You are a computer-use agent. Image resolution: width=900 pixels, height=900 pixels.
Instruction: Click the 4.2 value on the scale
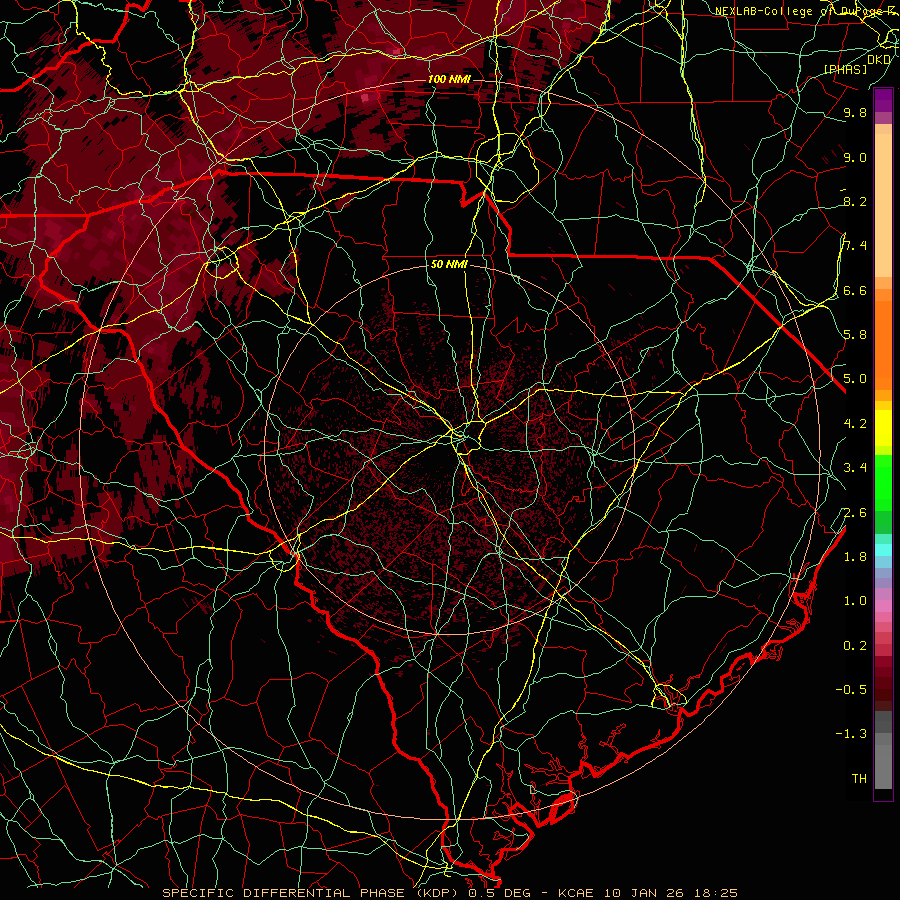tap(855, 424)
